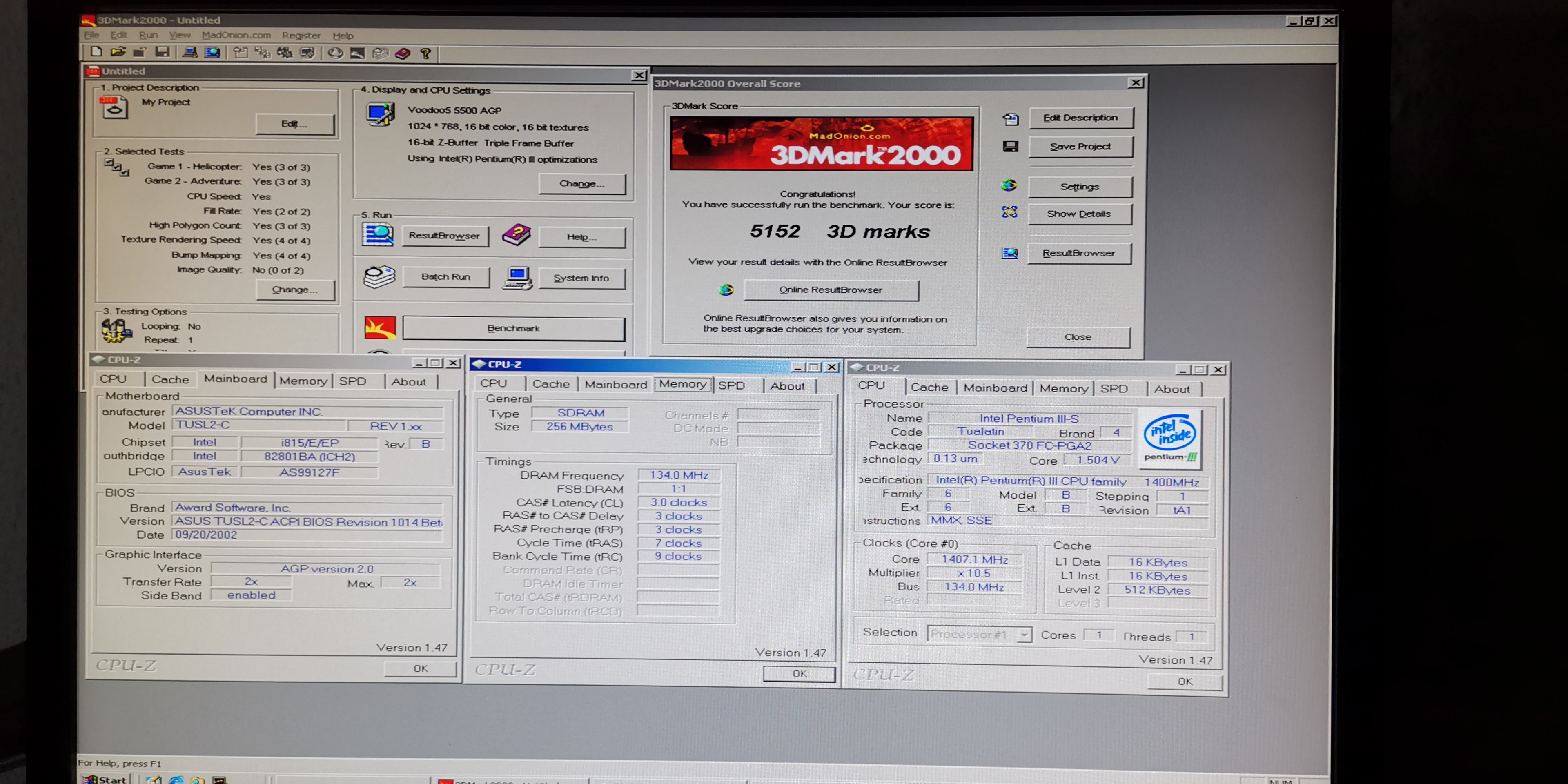
Task: Click the ResultBrowser icon in the Run section
Action: [x=378, y=234]
